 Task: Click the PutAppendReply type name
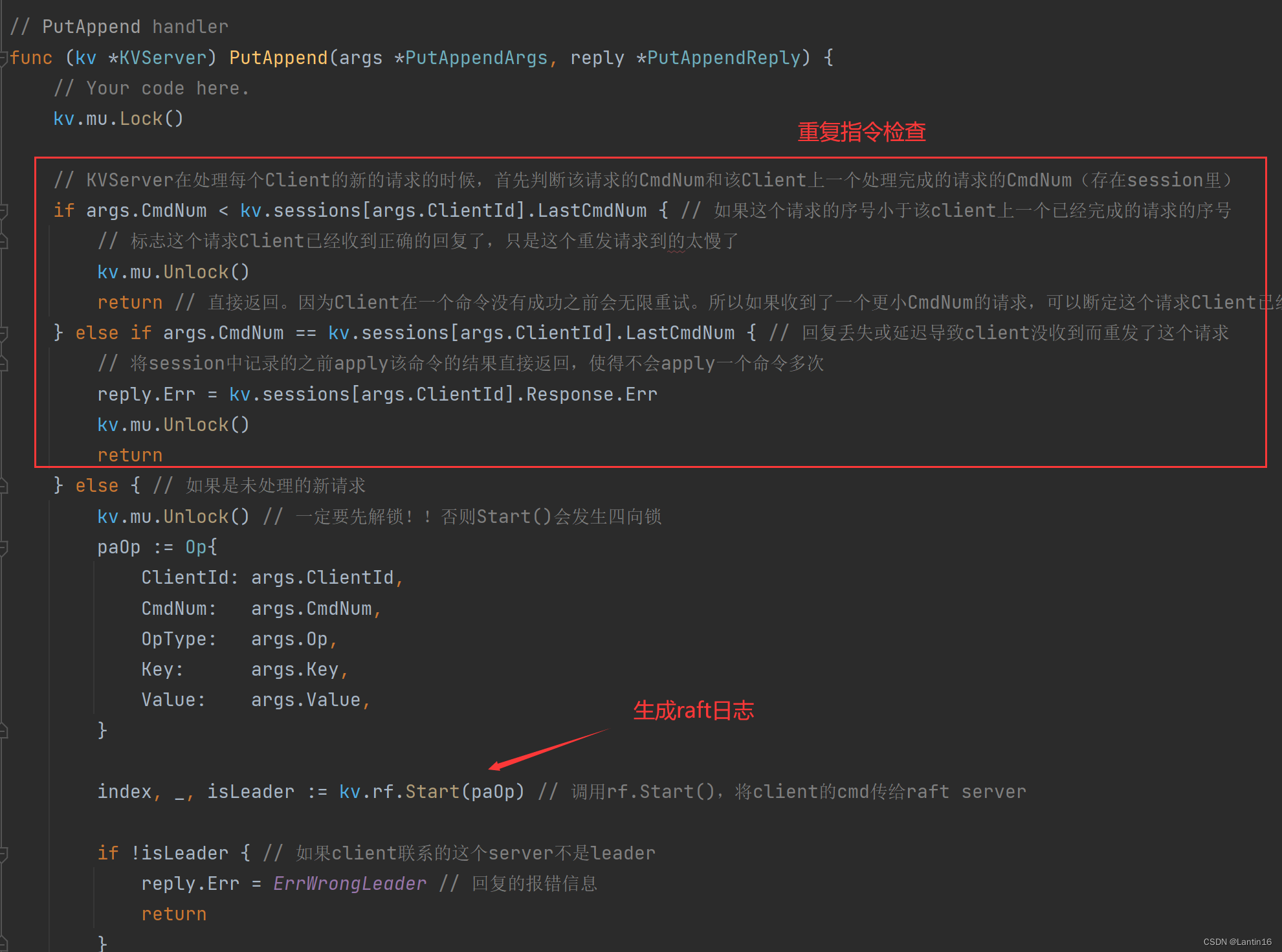point(724,58)
